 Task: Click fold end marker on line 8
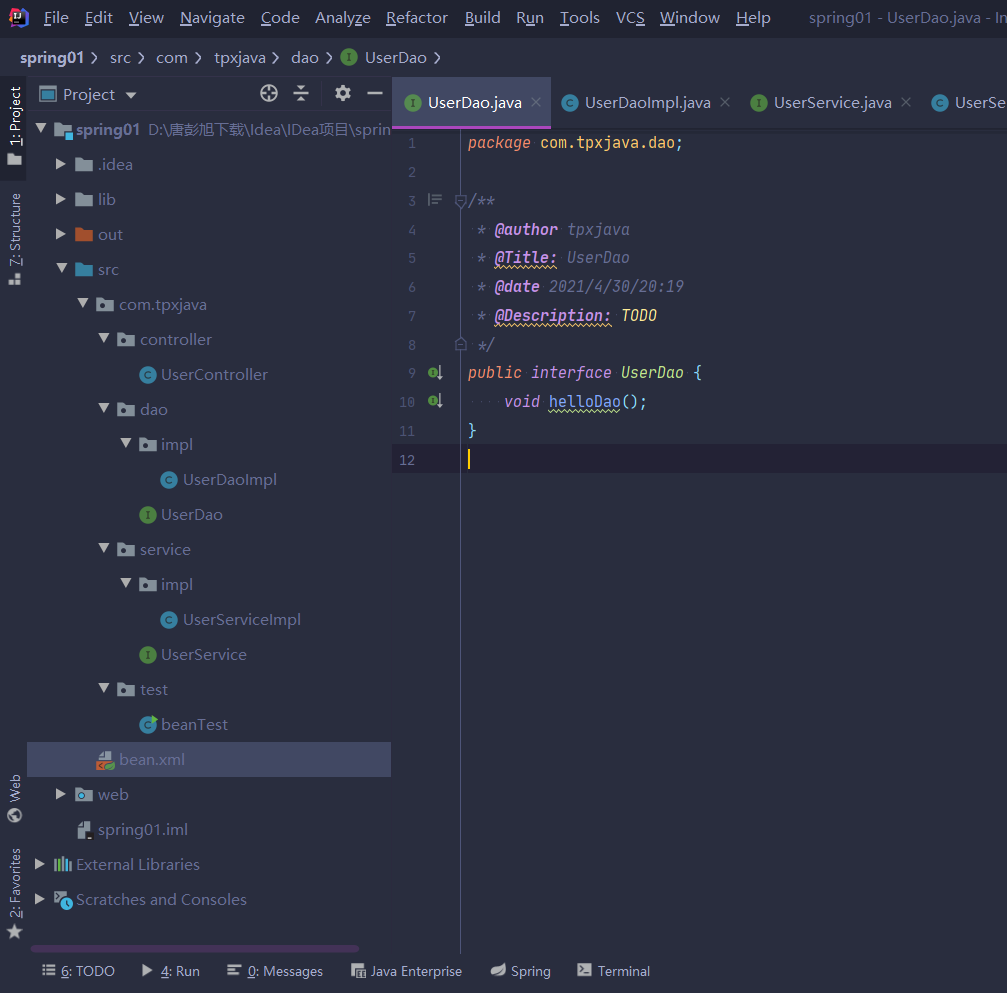[x=460, y=344]
